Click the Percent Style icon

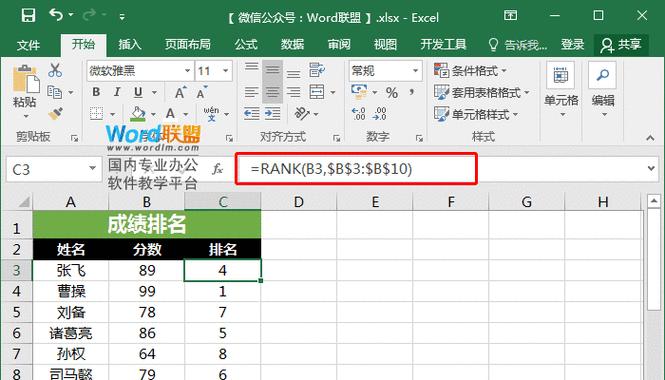391,92
